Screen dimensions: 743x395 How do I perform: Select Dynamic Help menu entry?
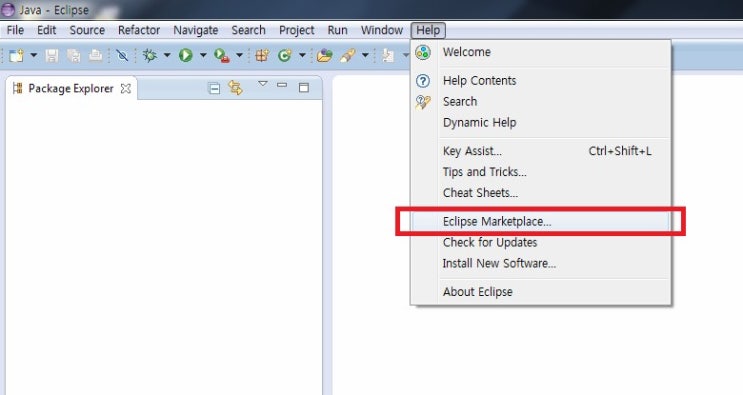pos(541,122)
